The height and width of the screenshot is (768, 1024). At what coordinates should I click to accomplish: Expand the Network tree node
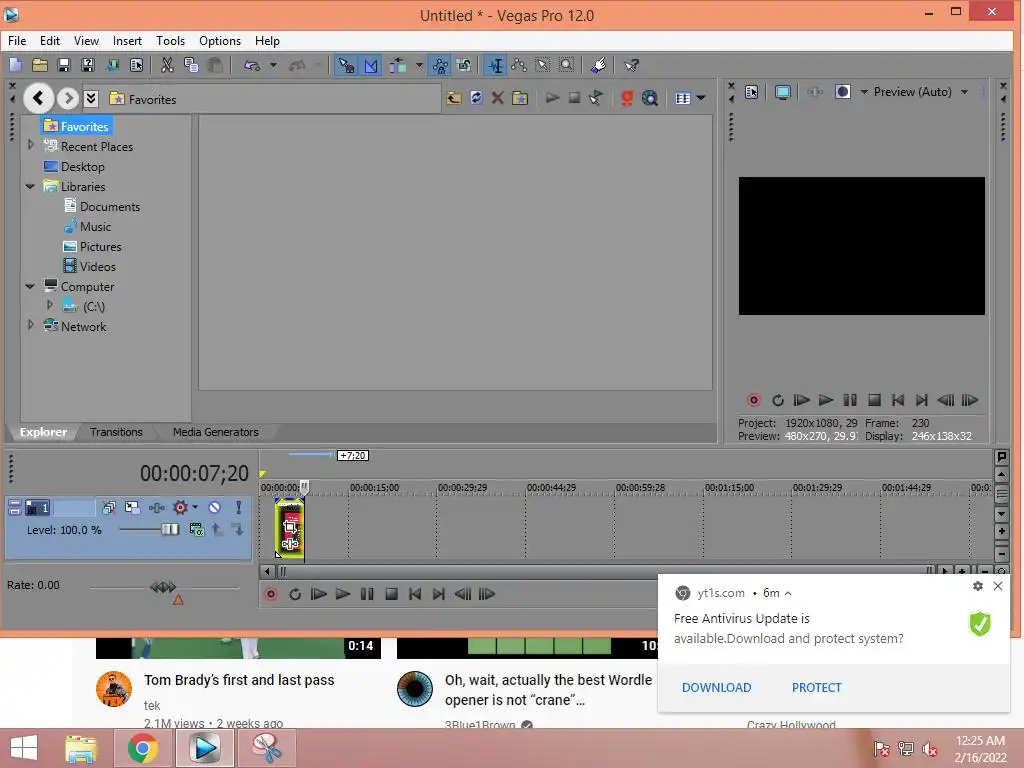coord(30,325)
